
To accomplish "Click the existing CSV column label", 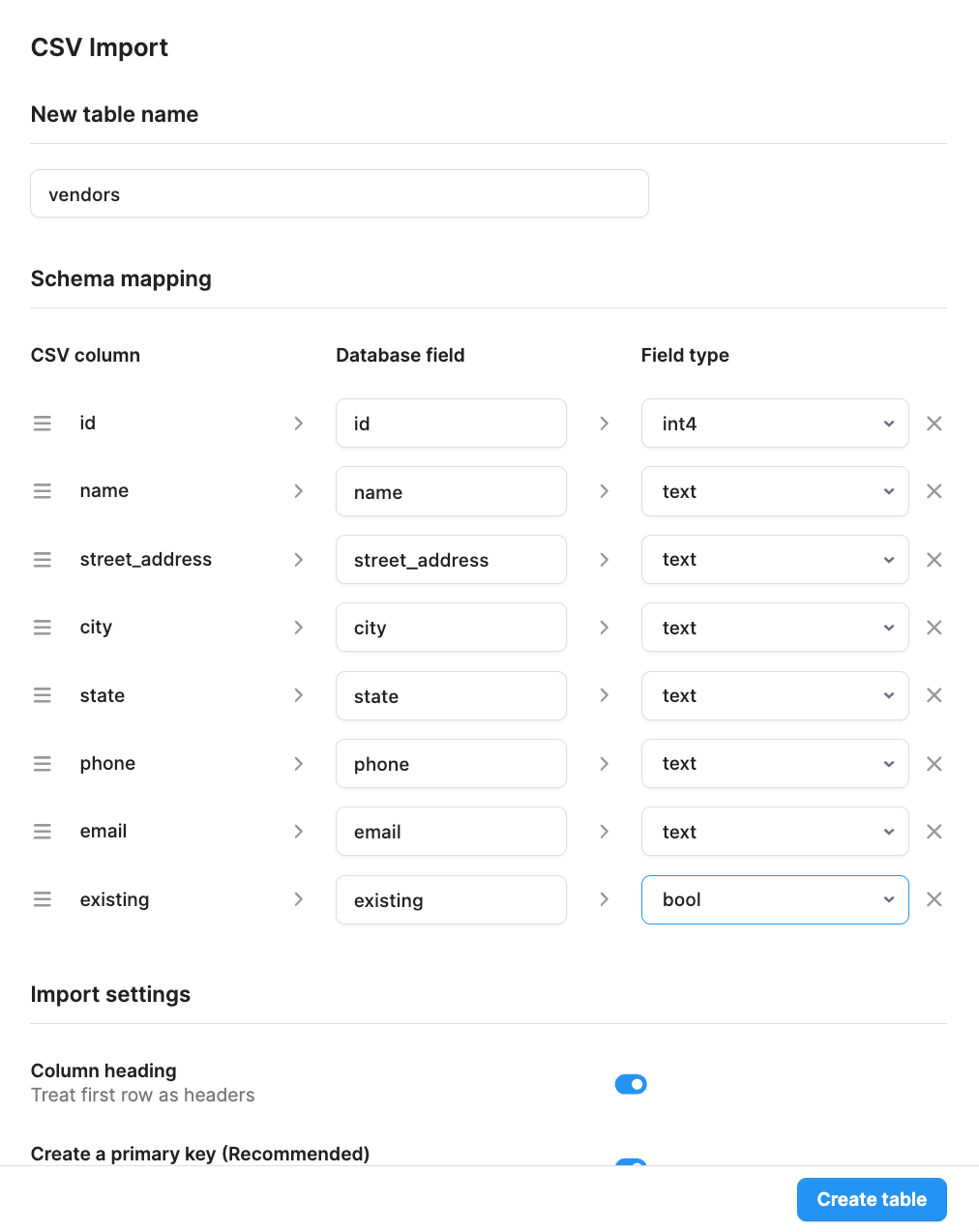I will [x=115, y=899].
